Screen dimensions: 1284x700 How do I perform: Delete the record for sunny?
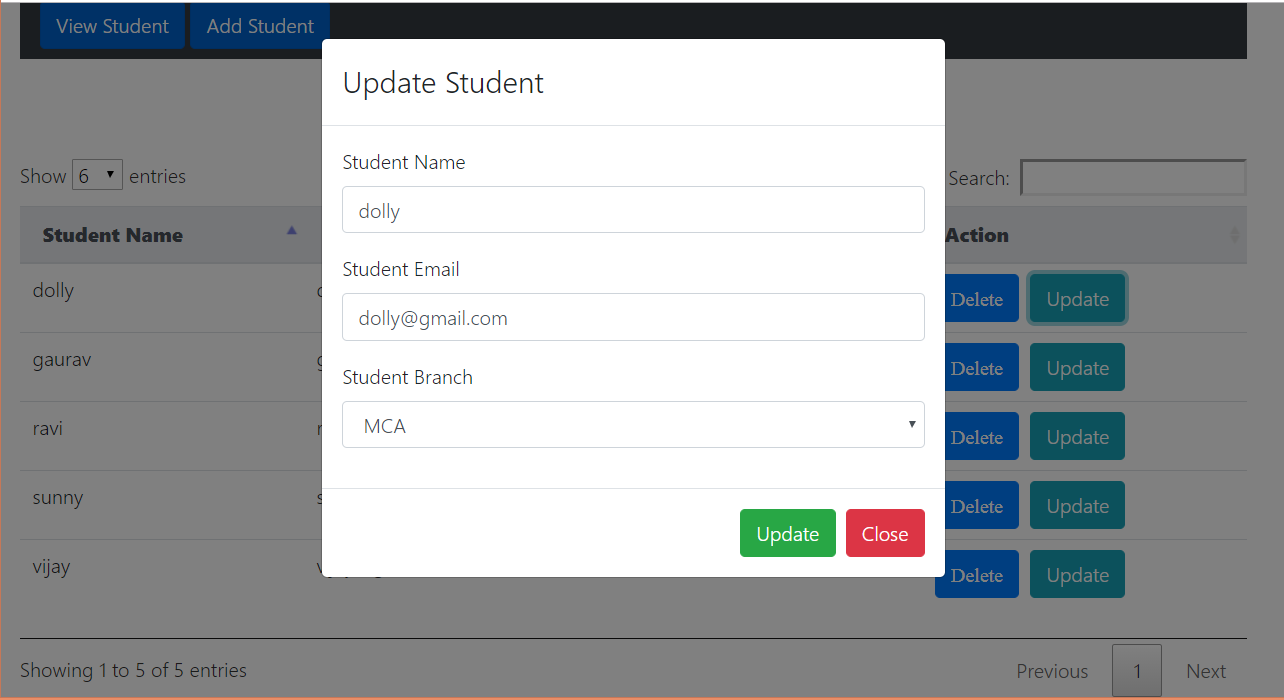(x=977, y=505)
